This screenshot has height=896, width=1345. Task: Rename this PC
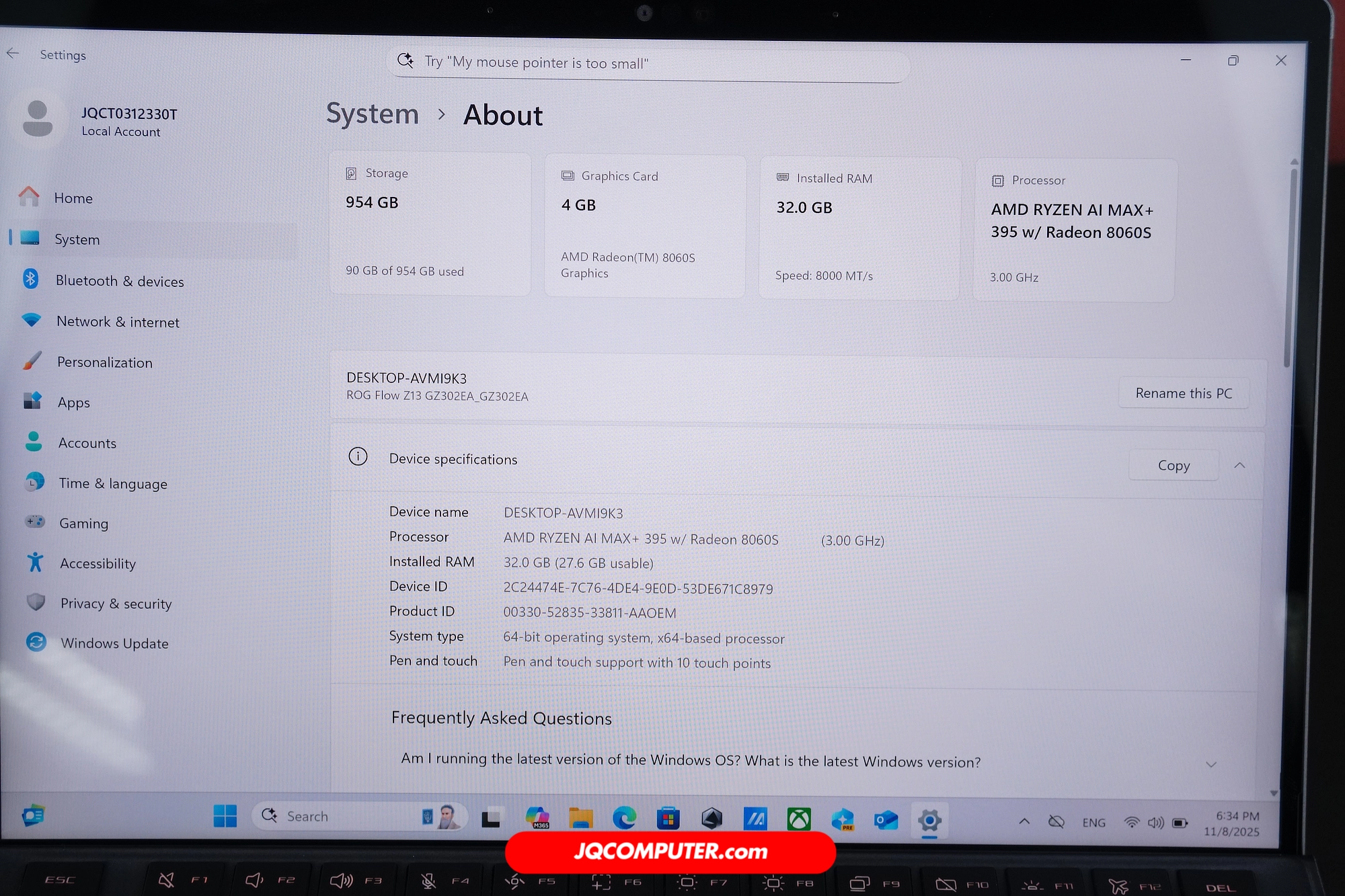tap(1183, 393)
